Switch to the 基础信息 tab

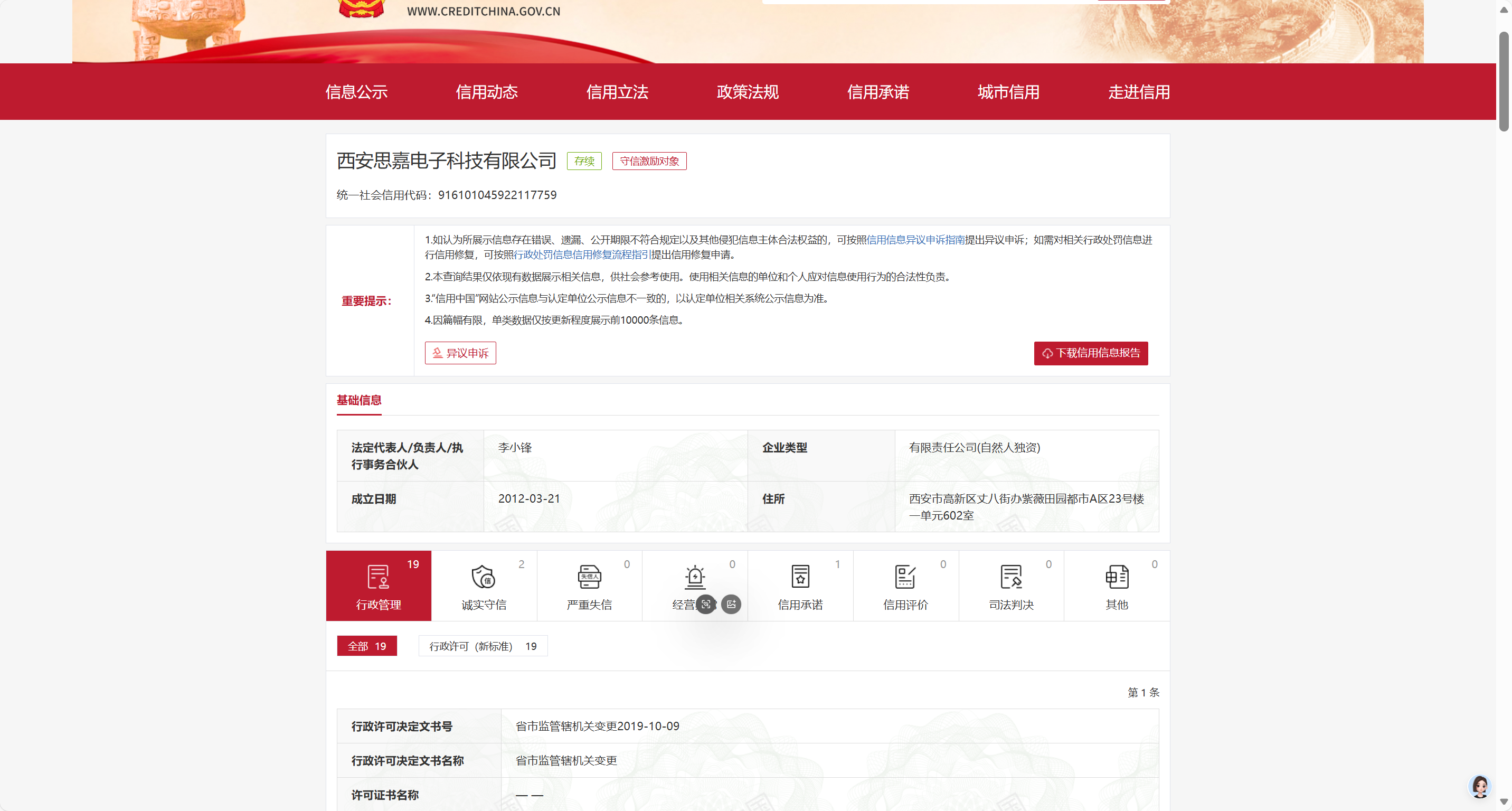click(x=358, y=400)
